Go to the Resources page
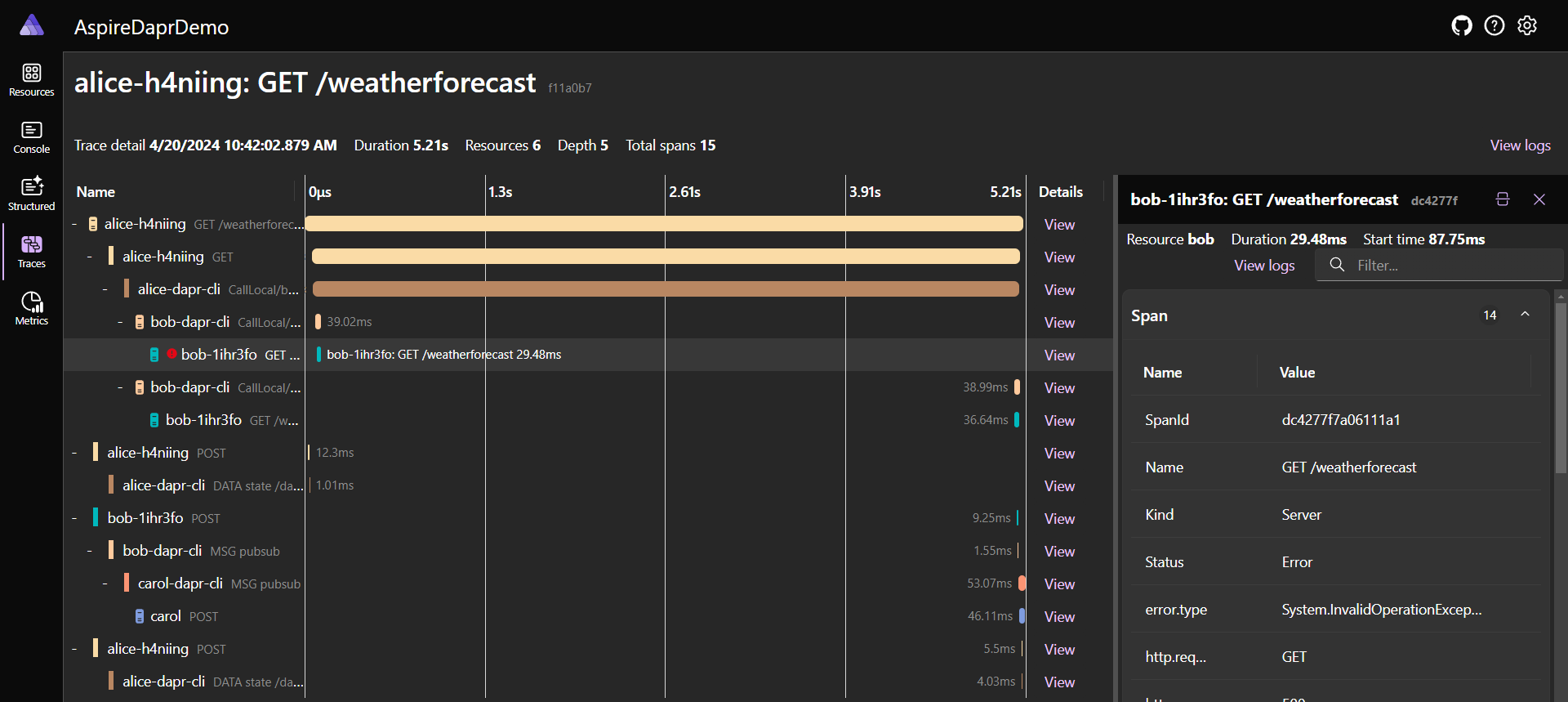 point(32,80)
